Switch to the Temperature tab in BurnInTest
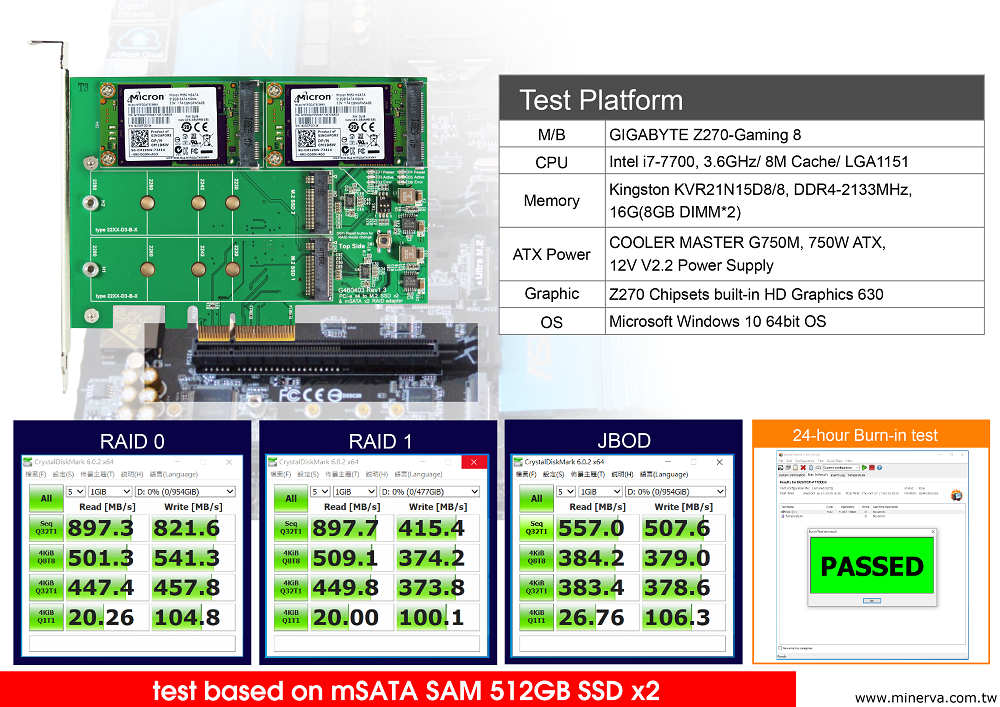1000x707 pixels. coord(857,475)
